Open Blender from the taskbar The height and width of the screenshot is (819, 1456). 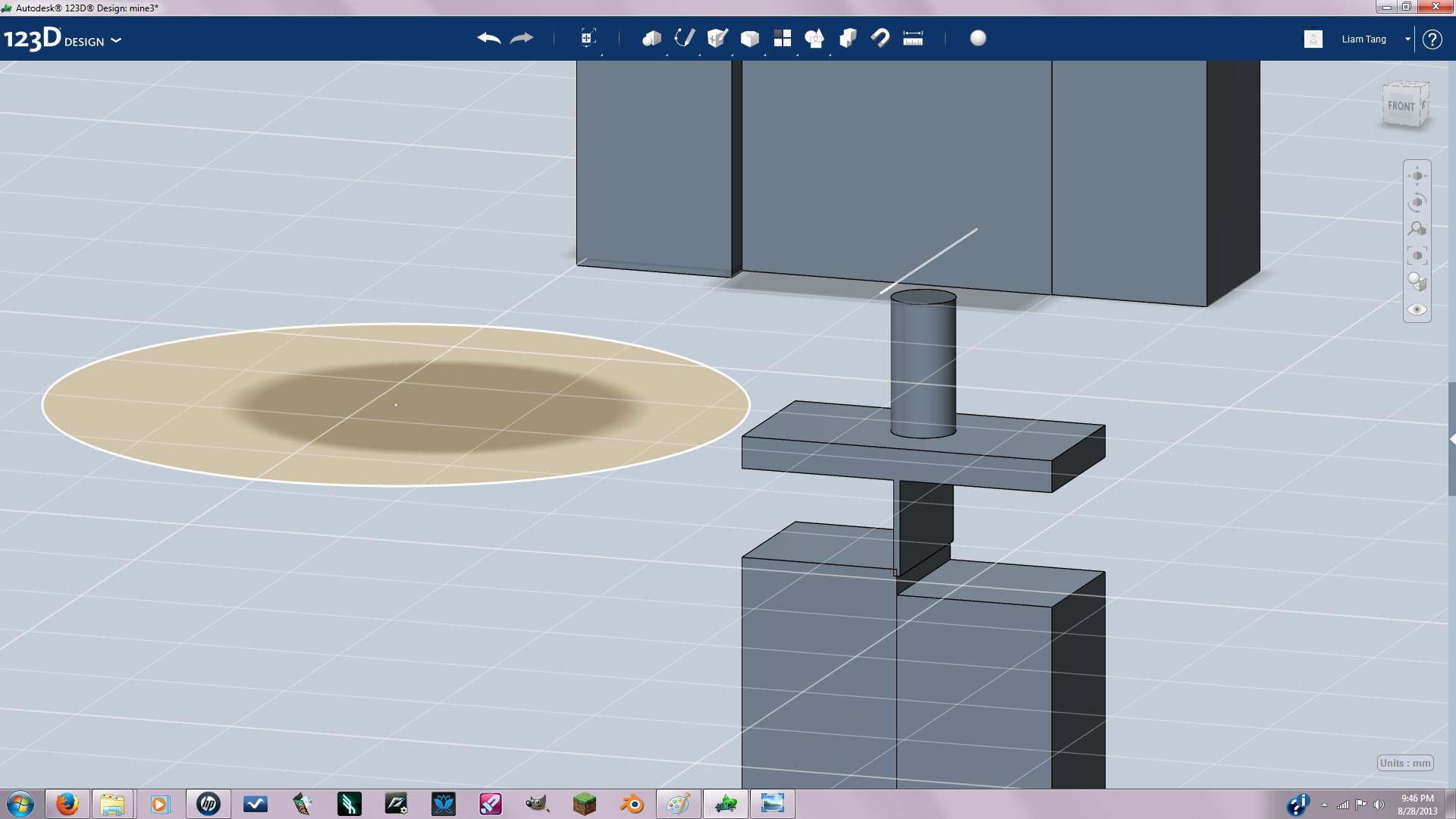coord(632,804)
